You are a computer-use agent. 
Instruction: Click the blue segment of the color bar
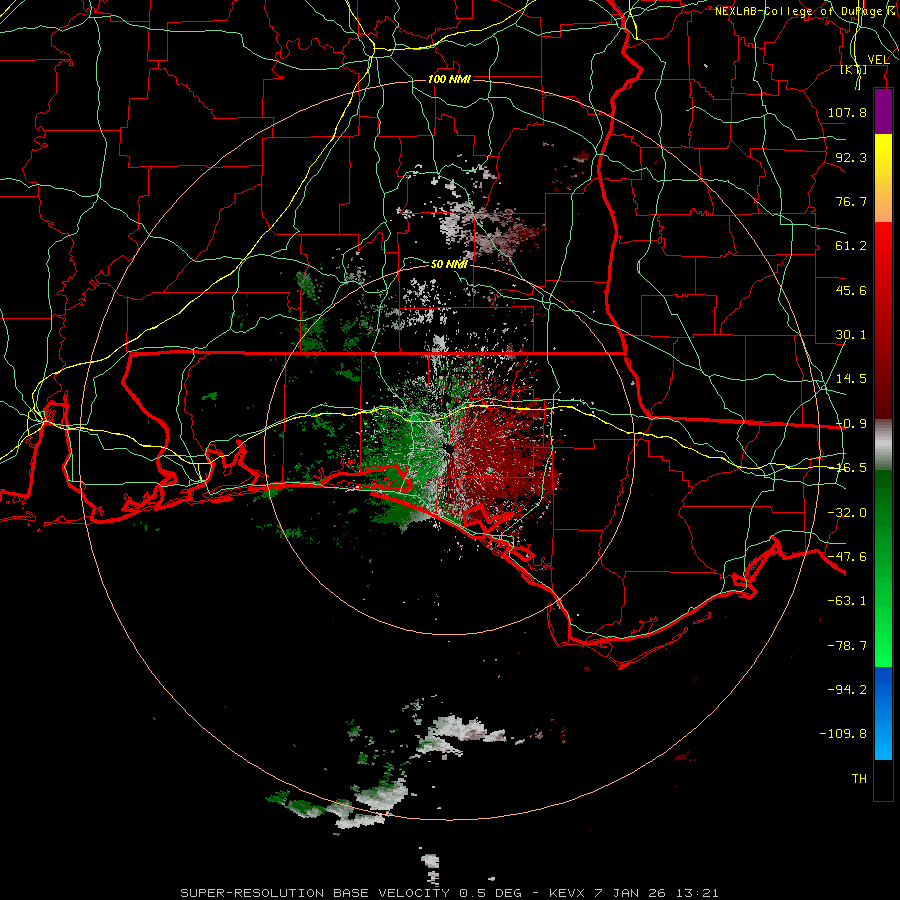(x=883, y=713)
